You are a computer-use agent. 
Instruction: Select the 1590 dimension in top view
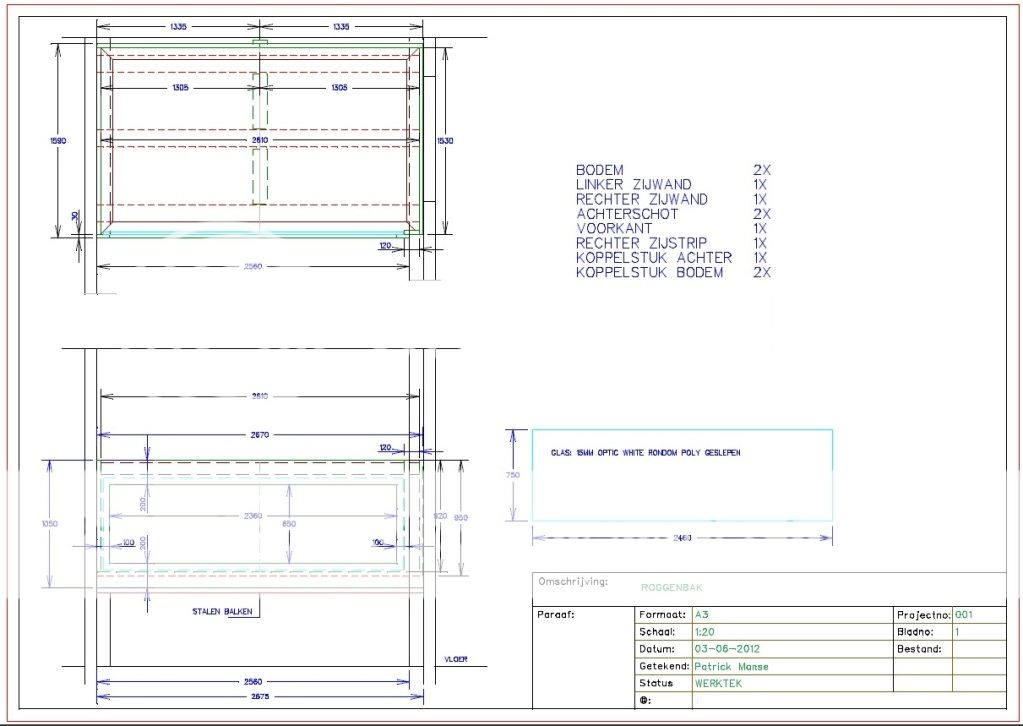tap(59, 141)
